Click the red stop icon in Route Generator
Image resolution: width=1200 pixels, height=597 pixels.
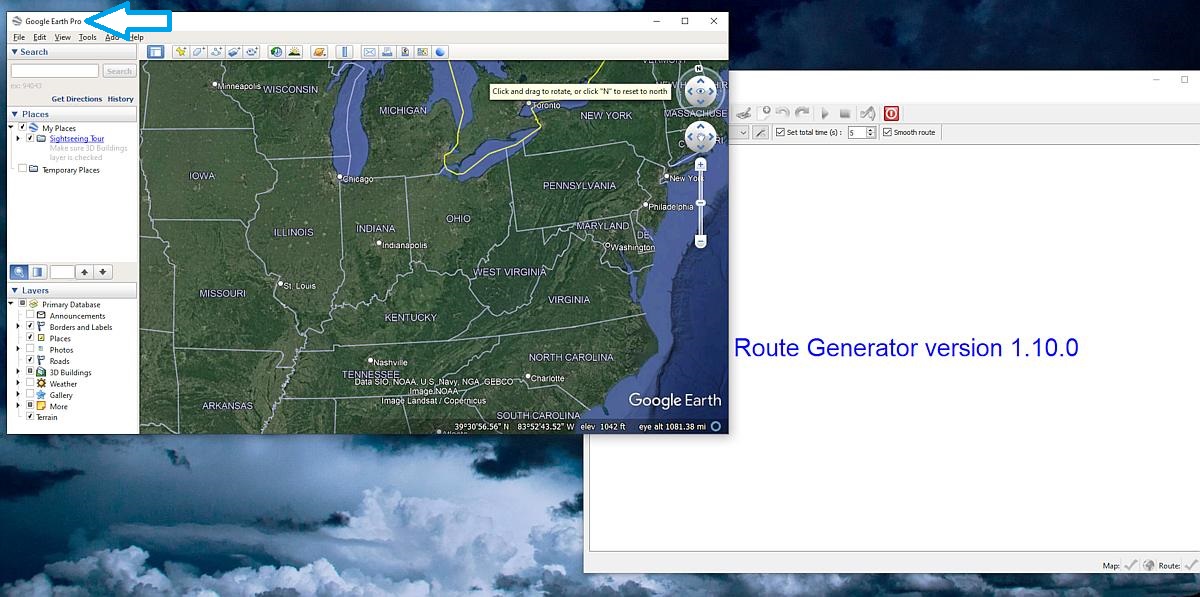click(891, 114)
